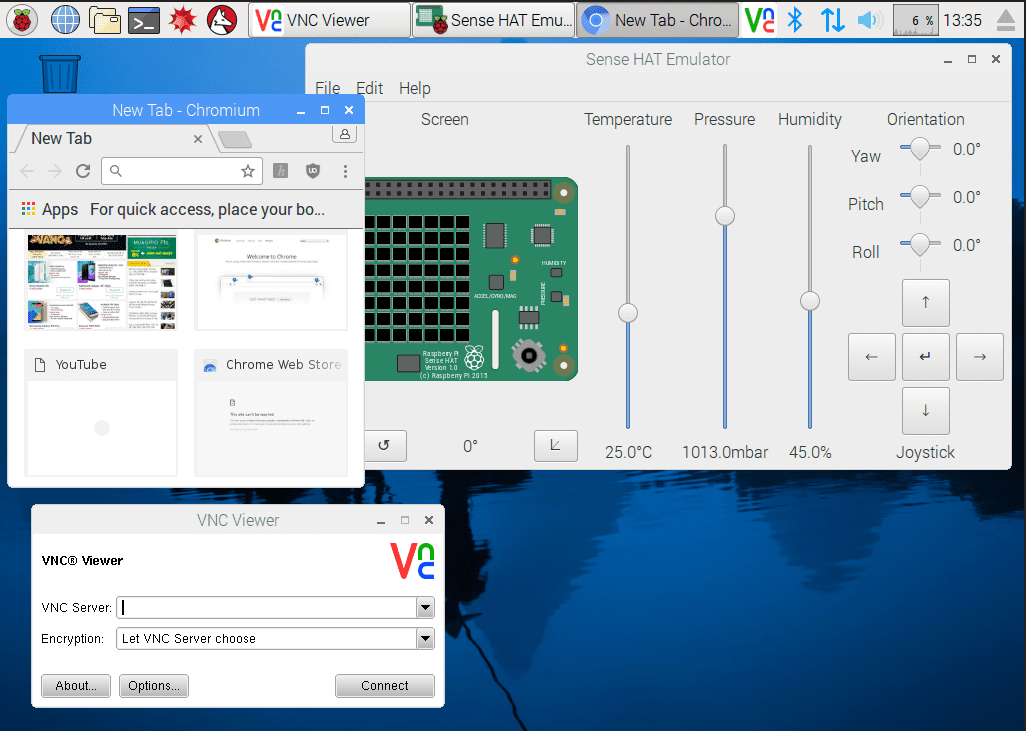Open the YouTube thumbnail tile
Screen dimensions: 1026x731
pyautogui.click(x=101, y=412)
